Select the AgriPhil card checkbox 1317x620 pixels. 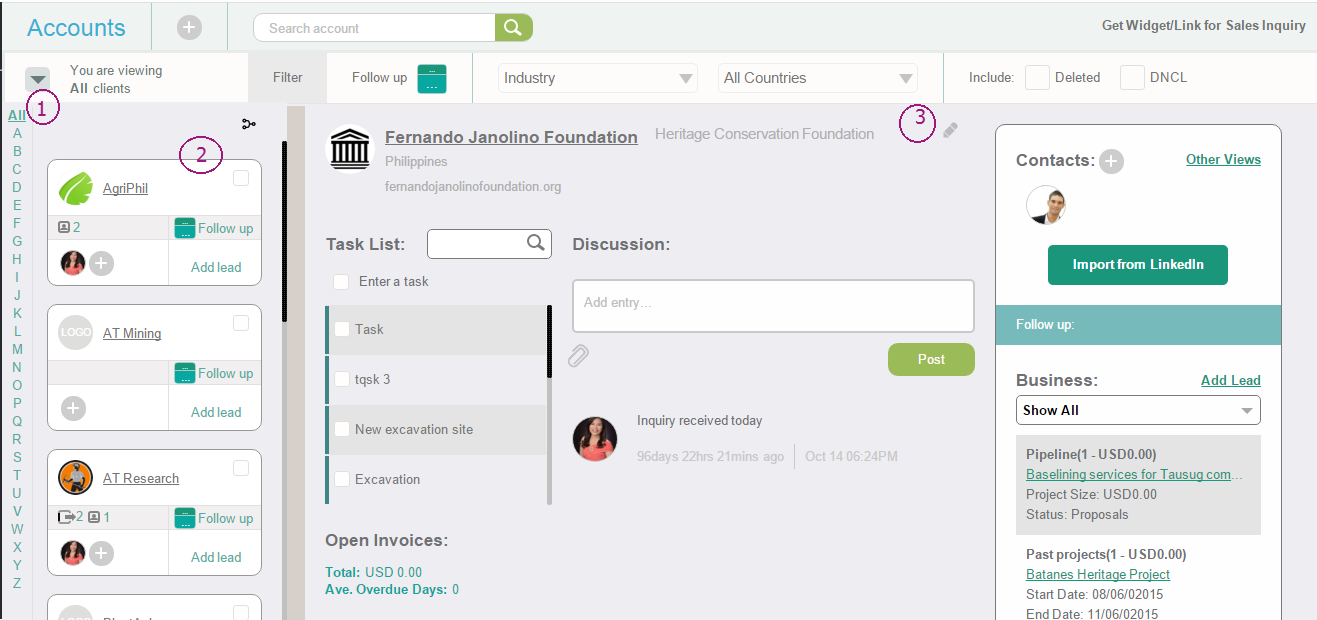[x=241, y=178]
